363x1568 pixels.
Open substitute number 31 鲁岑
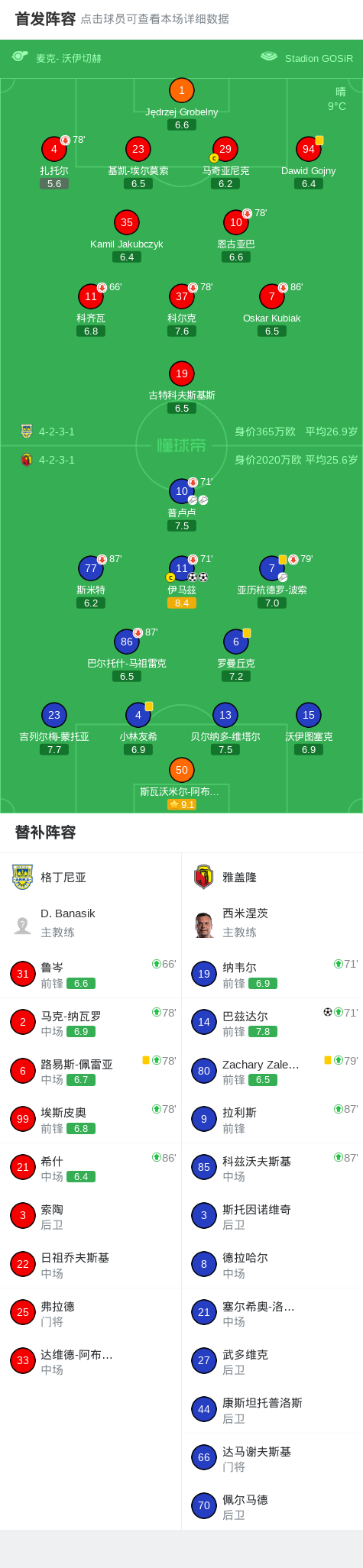[23, 974]
